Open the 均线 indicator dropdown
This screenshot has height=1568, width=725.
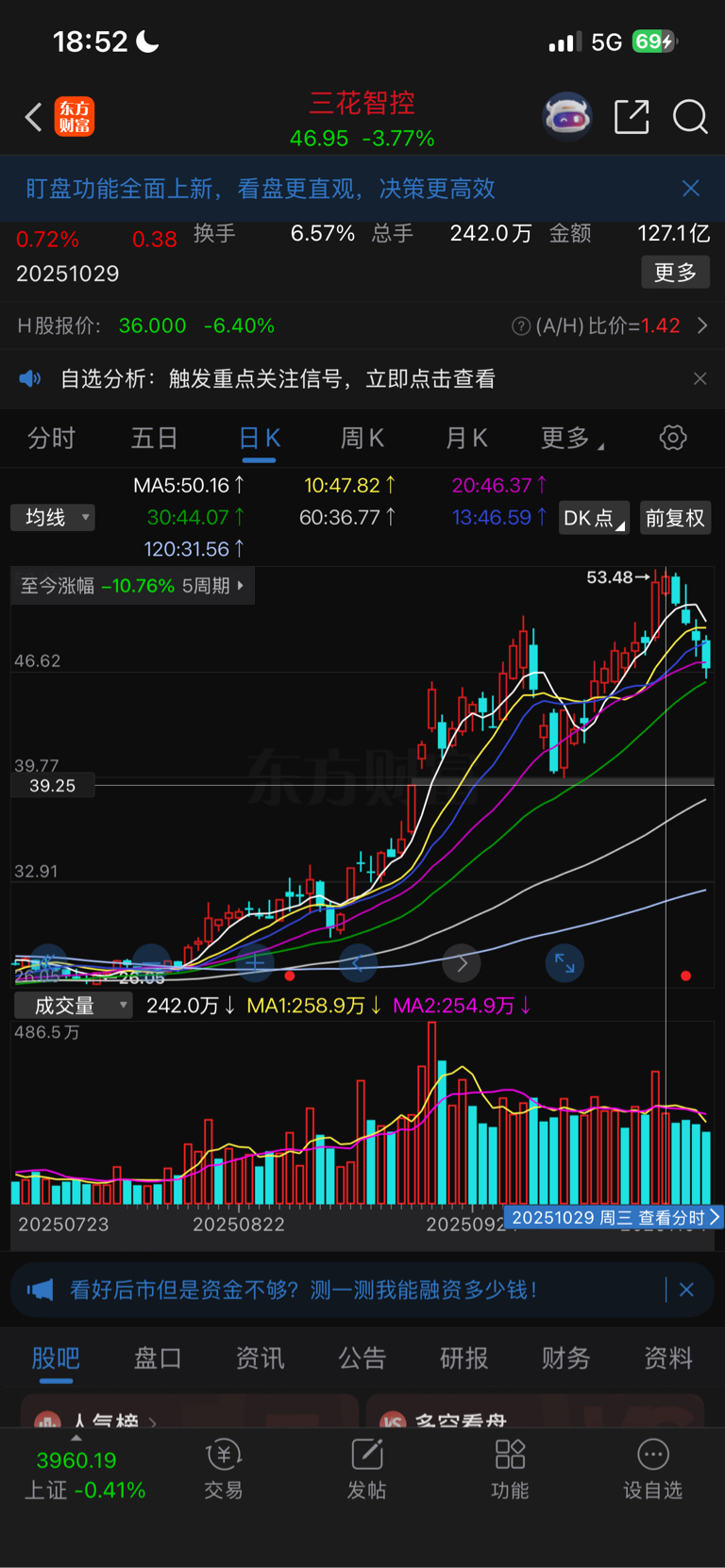pyautogui.click(x=53, y=517)
